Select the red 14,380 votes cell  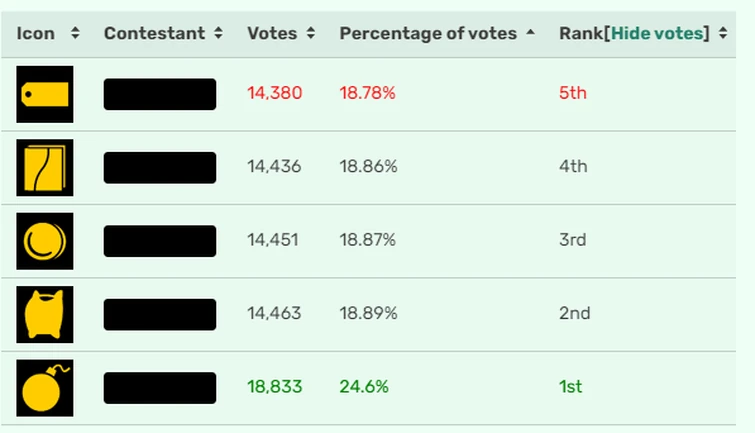click(x=274, y=93)
